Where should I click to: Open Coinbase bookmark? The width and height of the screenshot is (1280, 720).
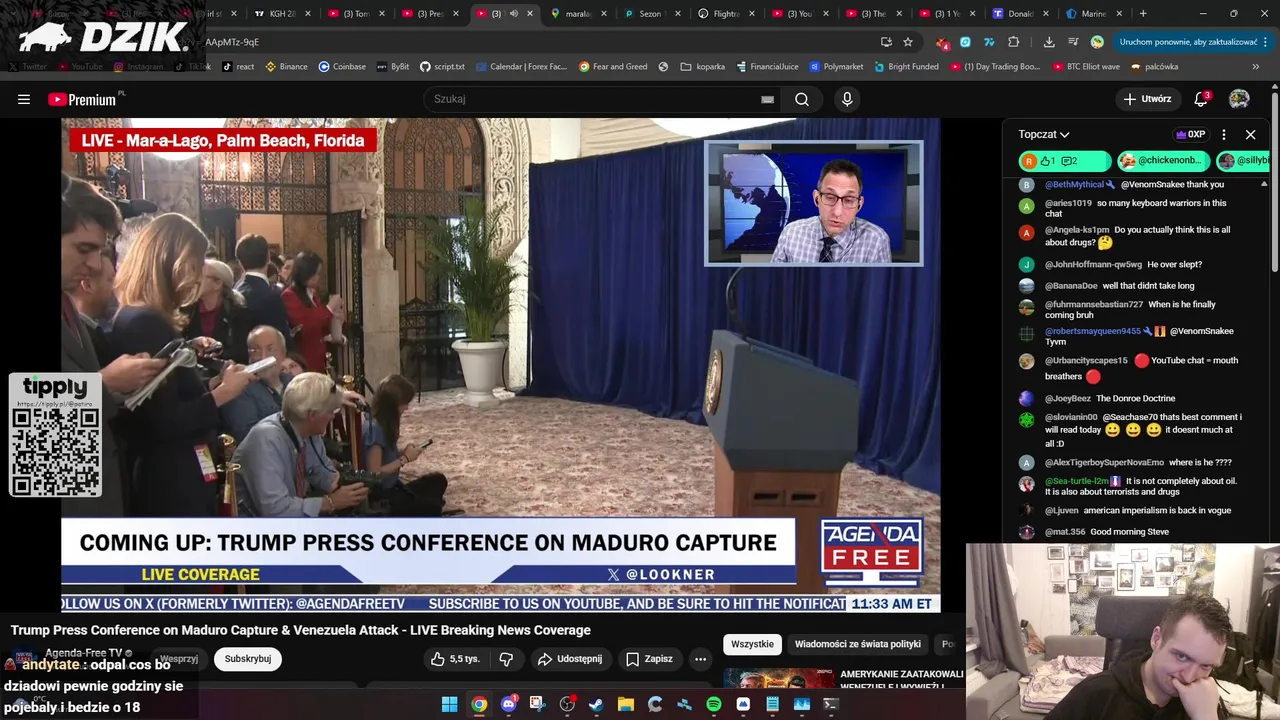pyautogui.click(x=342, y=67)
